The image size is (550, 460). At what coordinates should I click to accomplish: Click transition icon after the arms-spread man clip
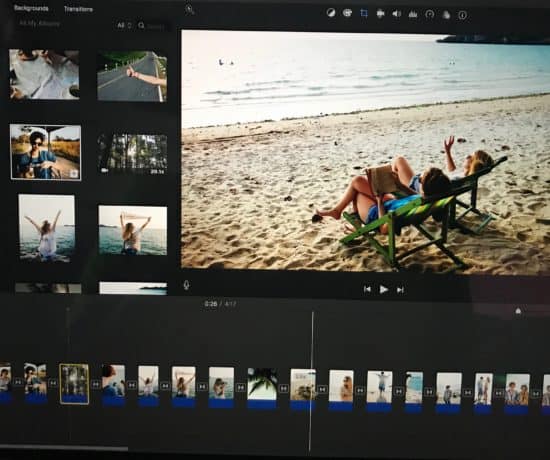pyautogui.click(x=398, y=391)
